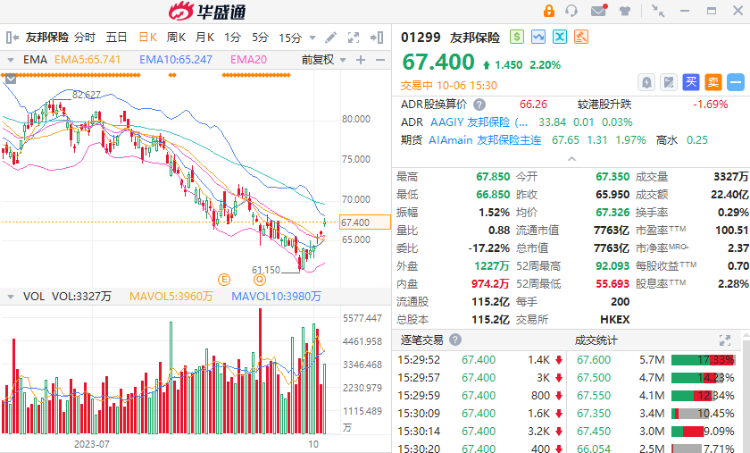The width and height of the screenshot is (750, 453).
Task: Click 市盈率TTM value 100.51
Action: tap(731, 230)
